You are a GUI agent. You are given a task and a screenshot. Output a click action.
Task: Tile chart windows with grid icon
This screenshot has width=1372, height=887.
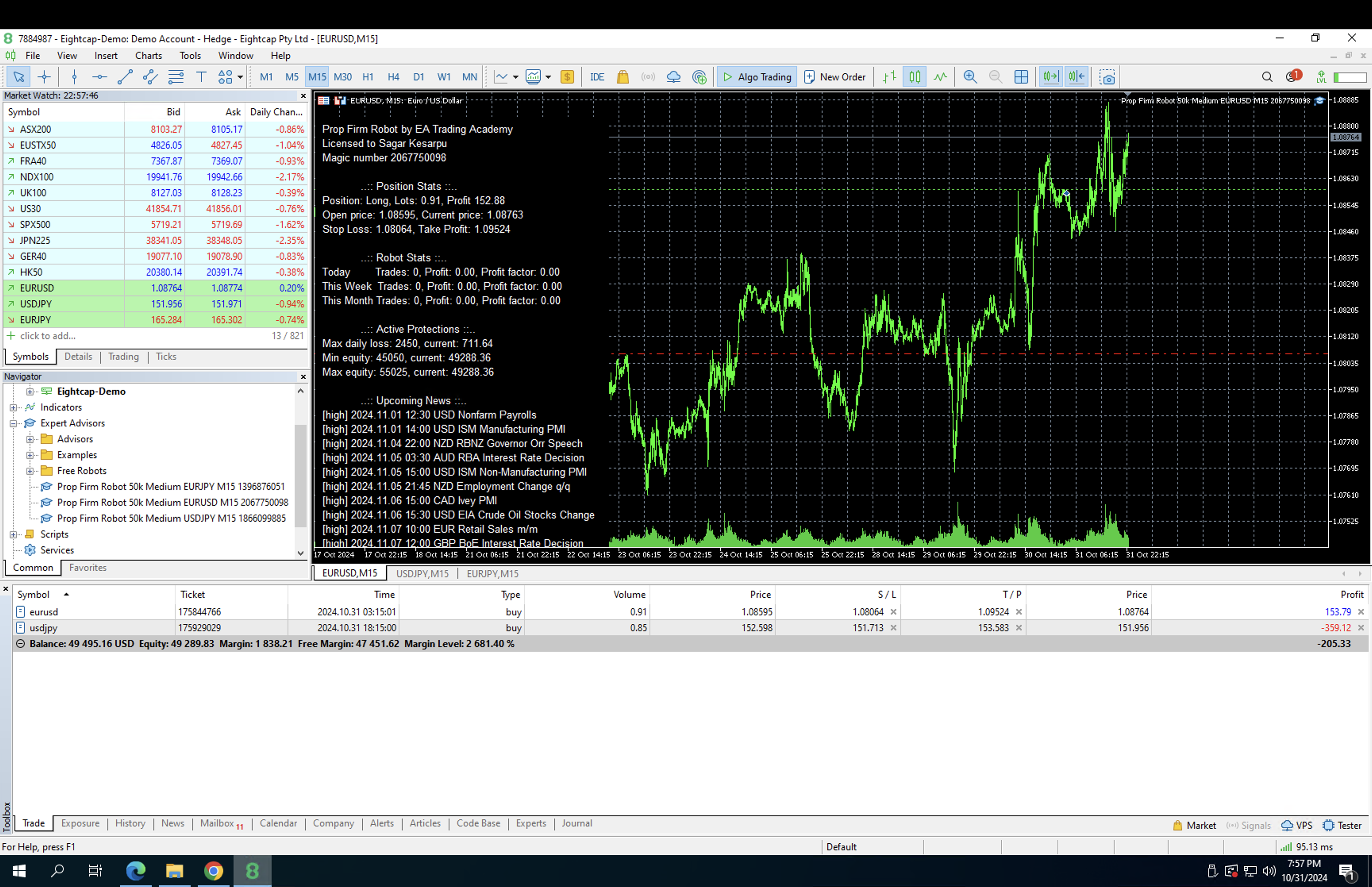(x=1021, y=77)
